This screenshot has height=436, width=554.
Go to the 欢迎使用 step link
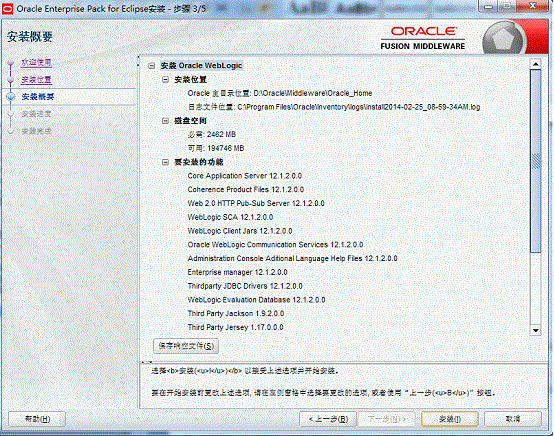coord(36,63)
